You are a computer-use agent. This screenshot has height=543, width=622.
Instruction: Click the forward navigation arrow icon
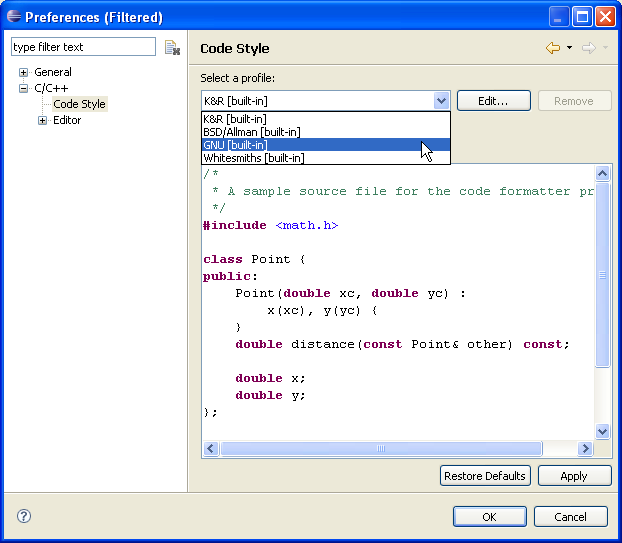point(588,48)
